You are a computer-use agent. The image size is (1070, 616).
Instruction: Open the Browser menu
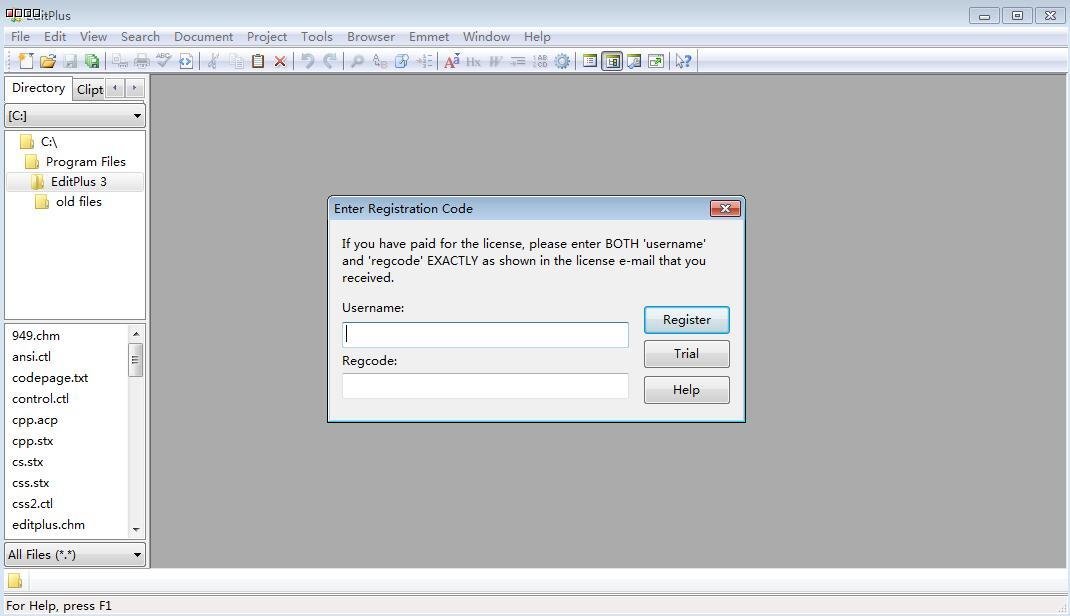(x=371, y=37)
